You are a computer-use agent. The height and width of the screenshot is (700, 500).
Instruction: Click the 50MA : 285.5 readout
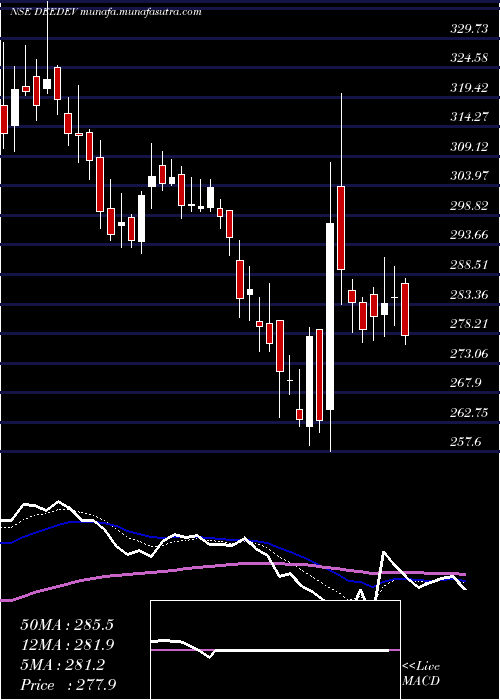67,625
